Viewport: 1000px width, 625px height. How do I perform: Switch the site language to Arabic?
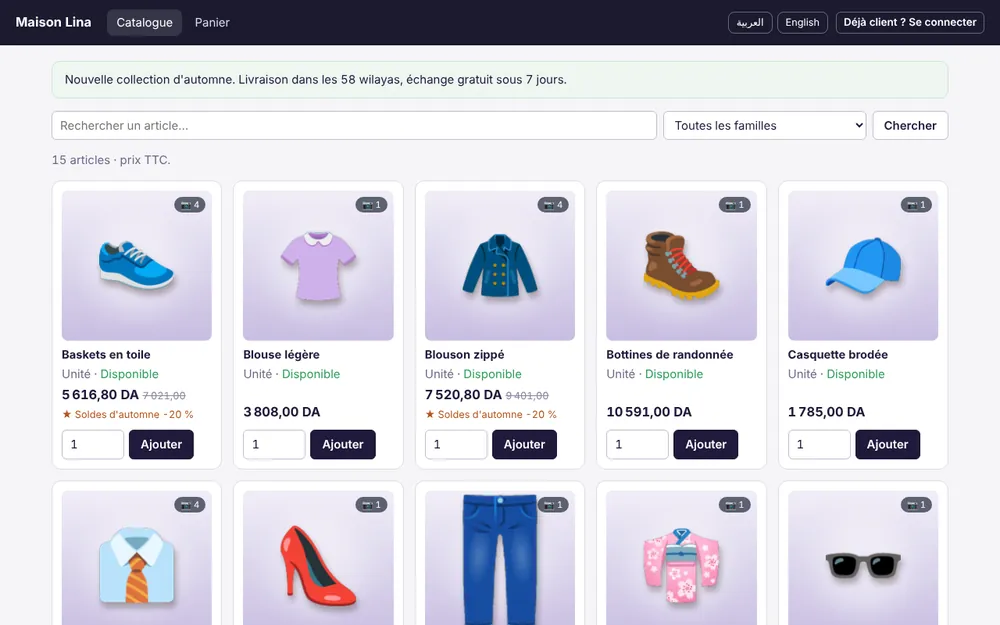[x=750, y=22]
